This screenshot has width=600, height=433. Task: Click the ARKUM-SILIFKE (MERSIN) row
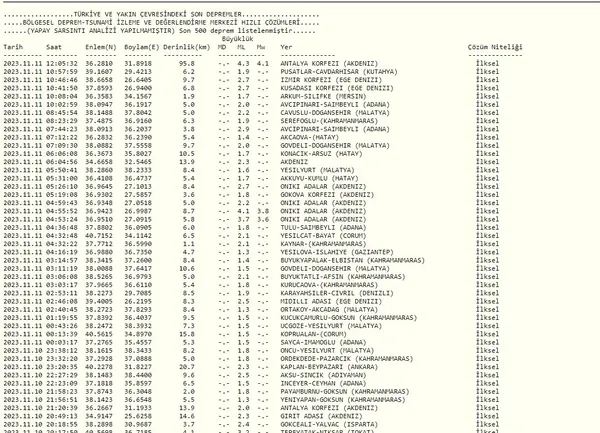[251, 96]
